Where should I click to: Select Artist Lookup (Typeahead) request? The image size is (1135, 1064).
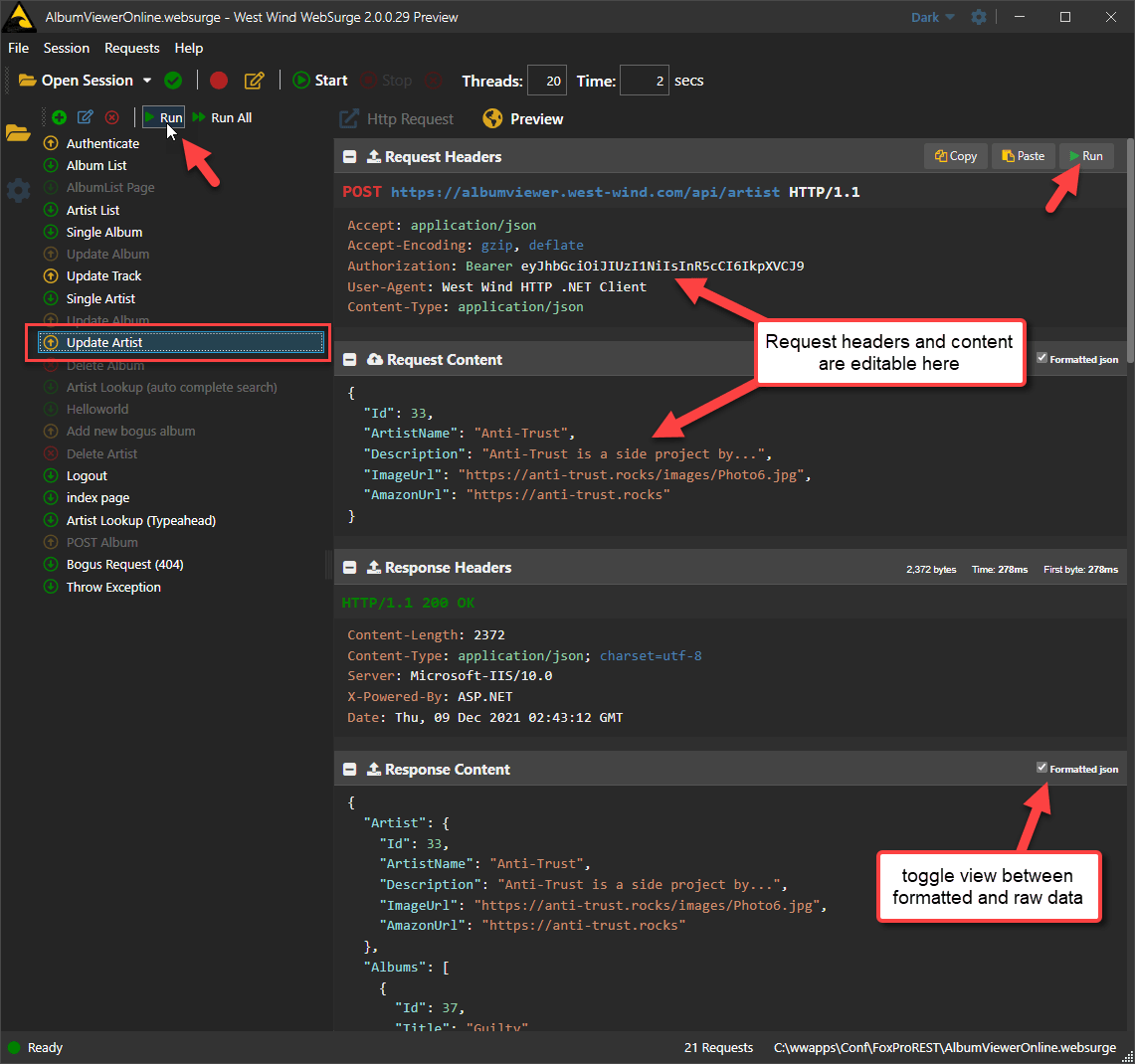pos(141,520)
